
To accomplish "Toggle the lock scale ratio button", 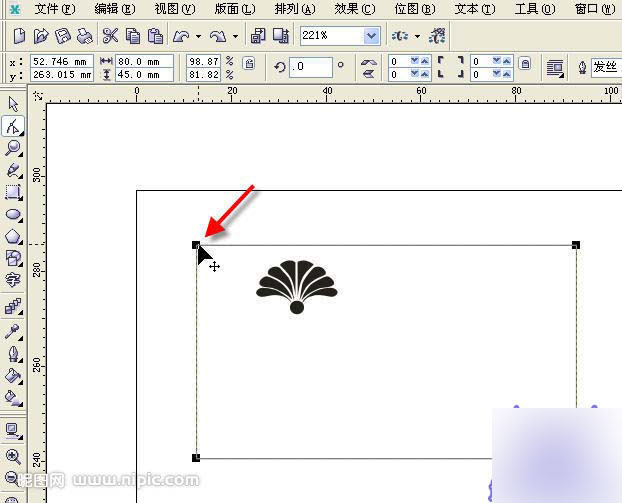I will coord(249,63).
